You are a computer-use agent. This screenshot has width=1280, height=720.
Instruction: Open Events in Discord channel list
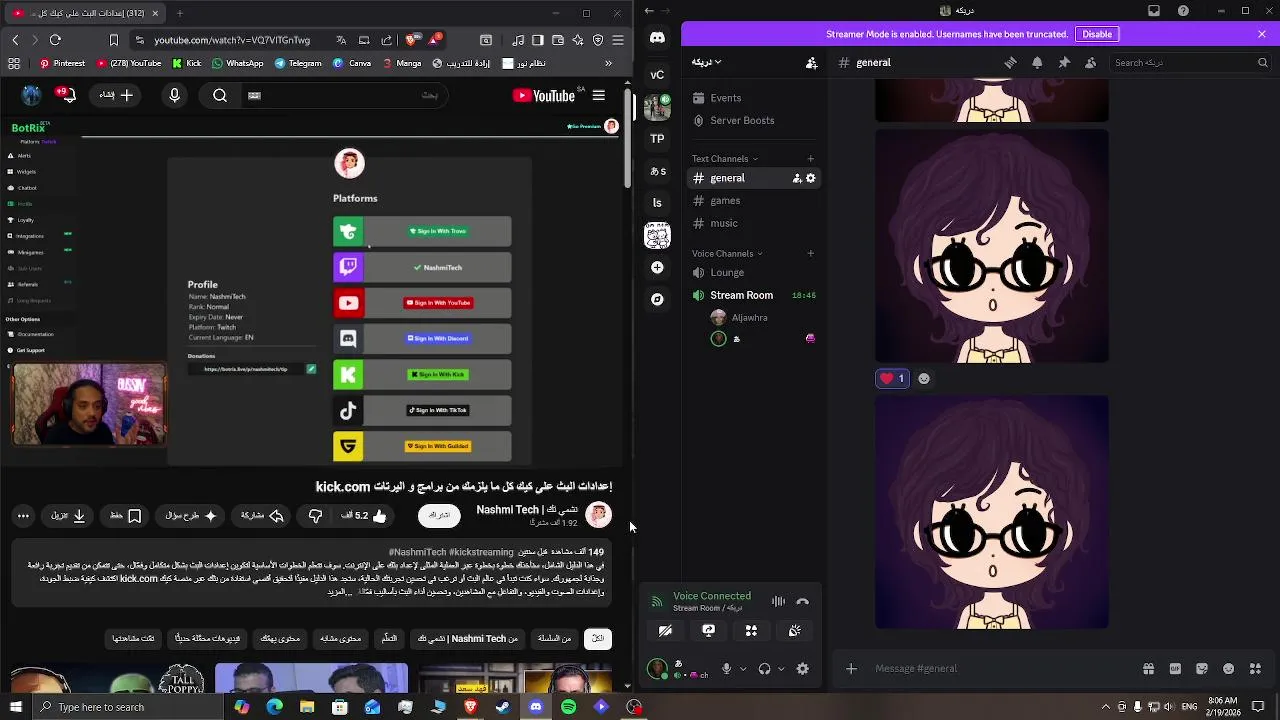pyautogui.click(x=754, y=98)
